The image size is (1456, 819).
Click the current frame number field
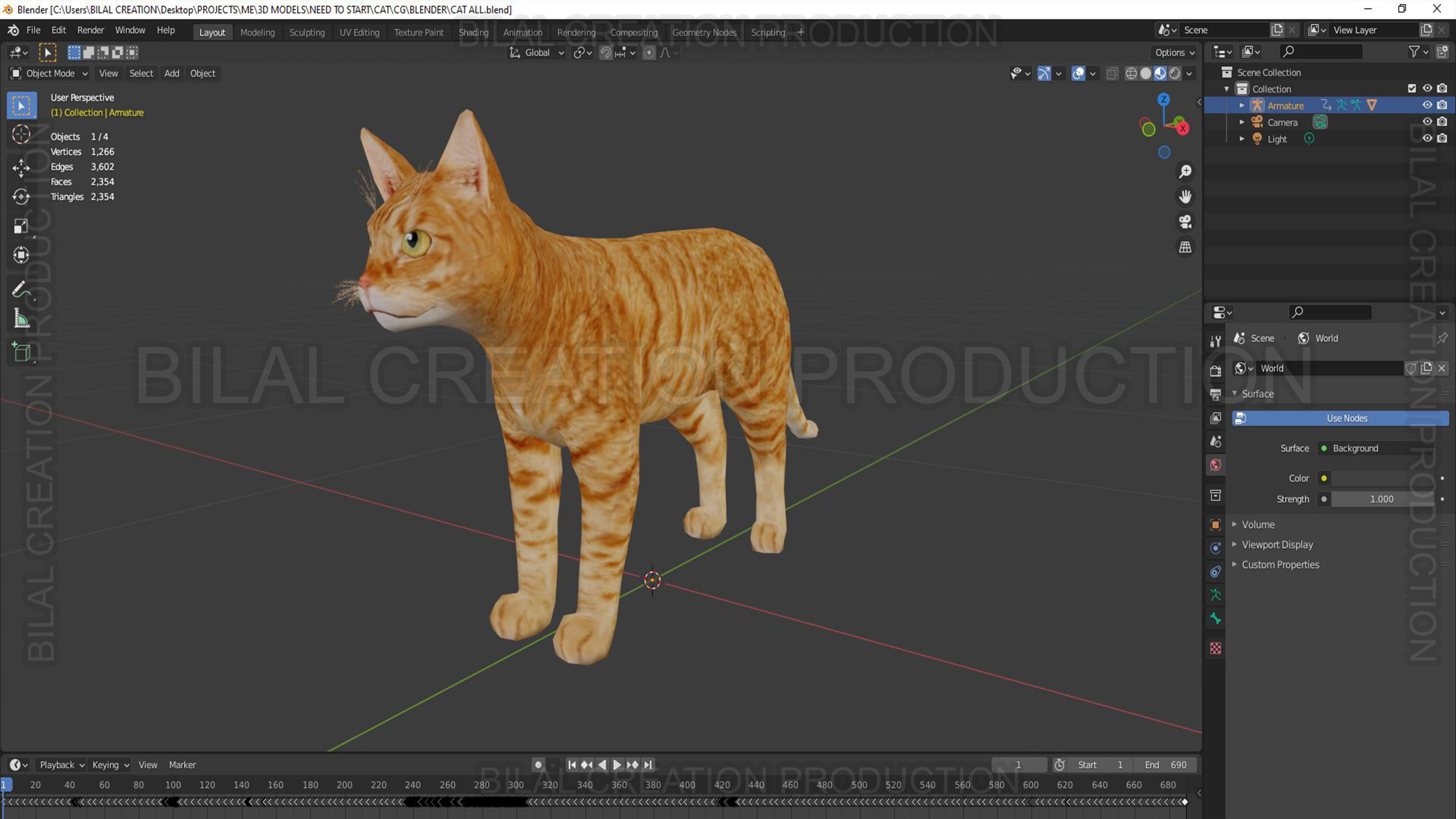click(x=1018, y=764)
